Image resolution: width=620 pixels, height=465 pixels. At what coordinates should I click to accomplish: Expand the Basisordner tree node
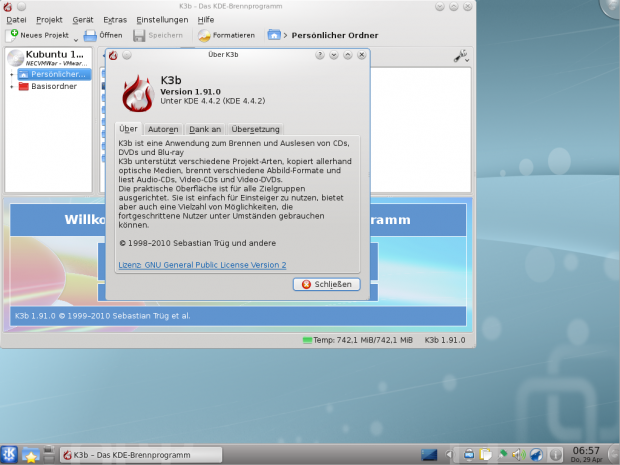(x=11, y=86)
